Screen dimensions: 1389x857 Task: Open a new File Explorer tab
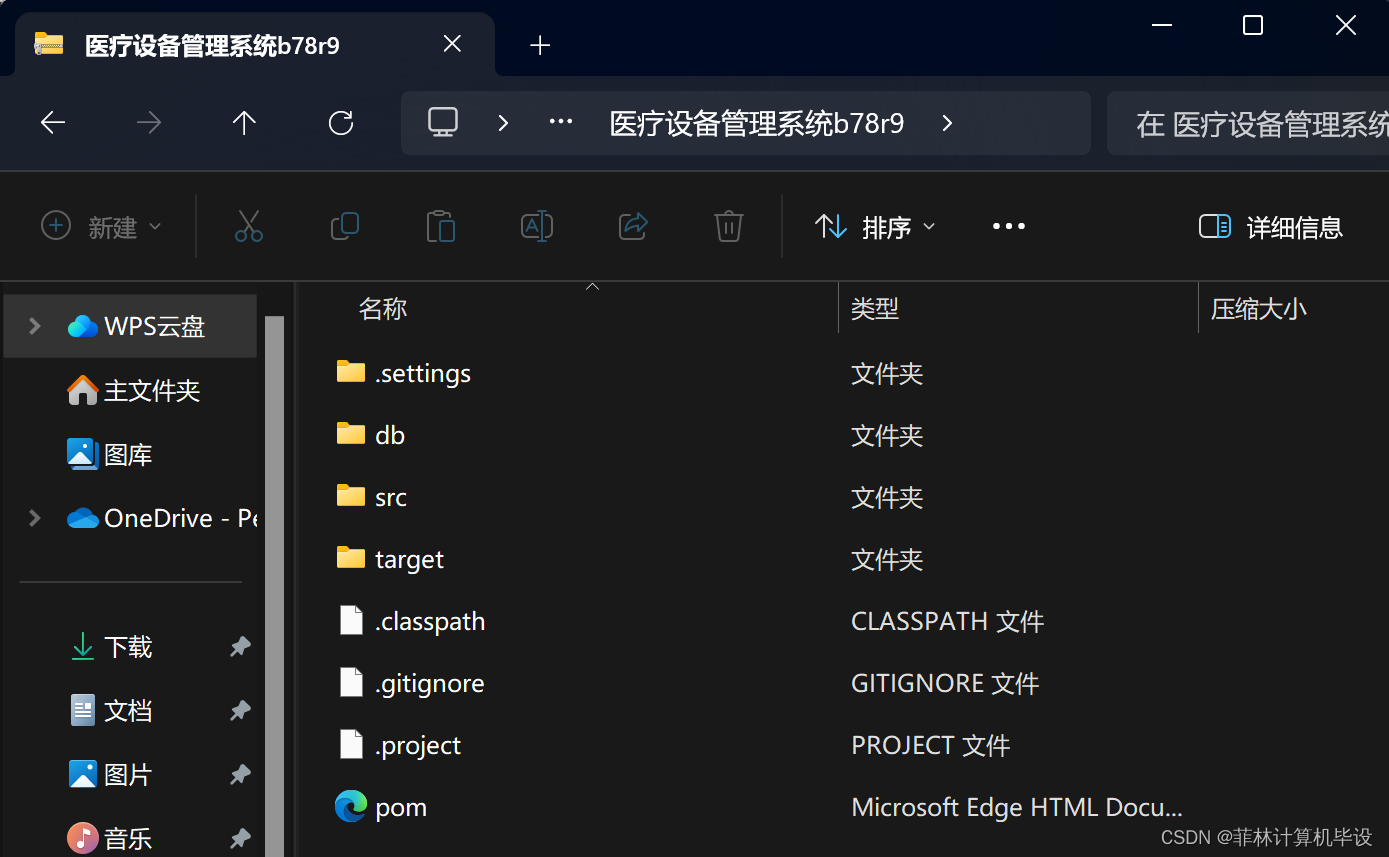click(x=540, y=44)
